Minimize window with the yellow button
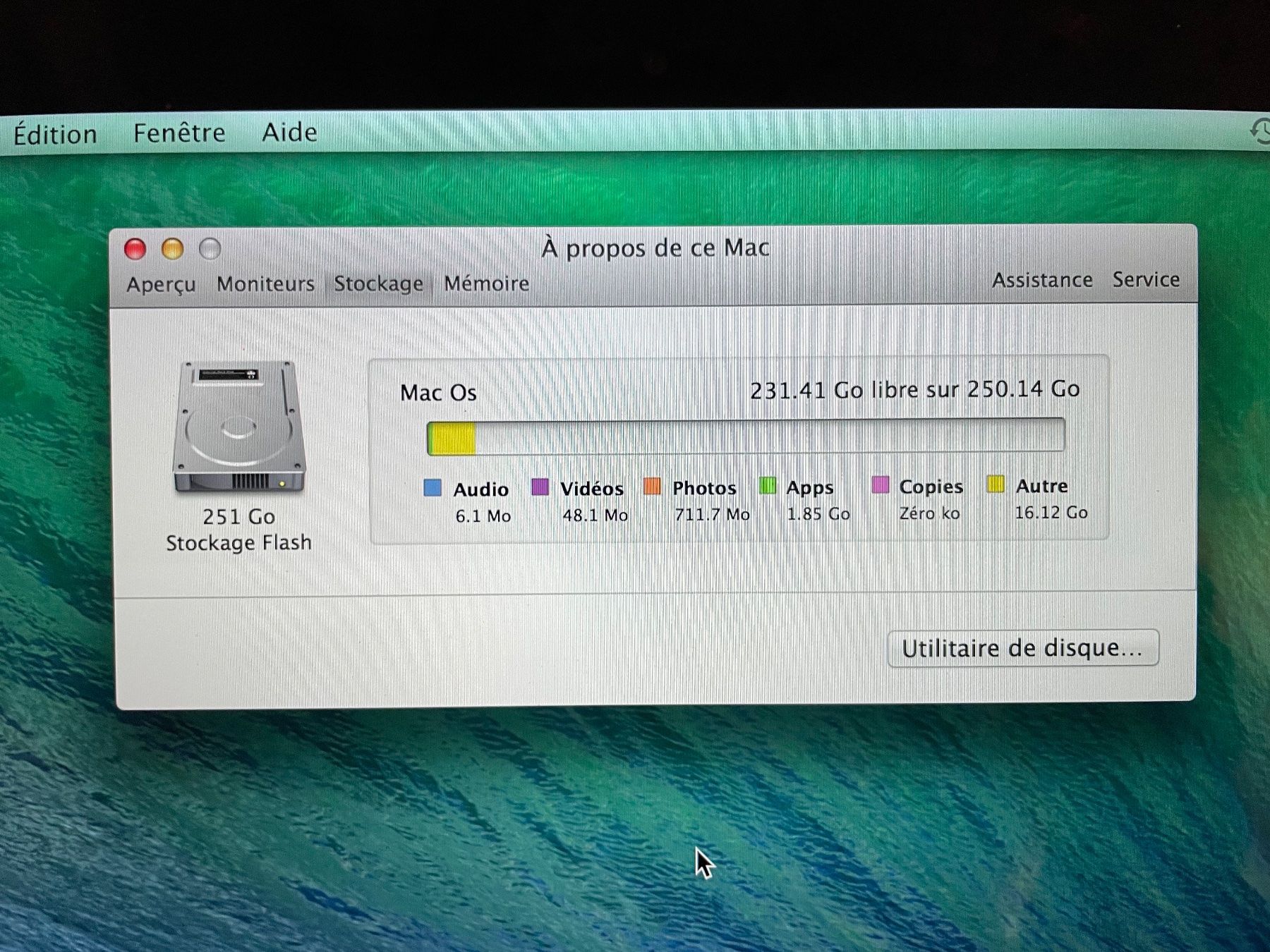This screenshot has width=1270, height=952. click(x=172, y=249)
